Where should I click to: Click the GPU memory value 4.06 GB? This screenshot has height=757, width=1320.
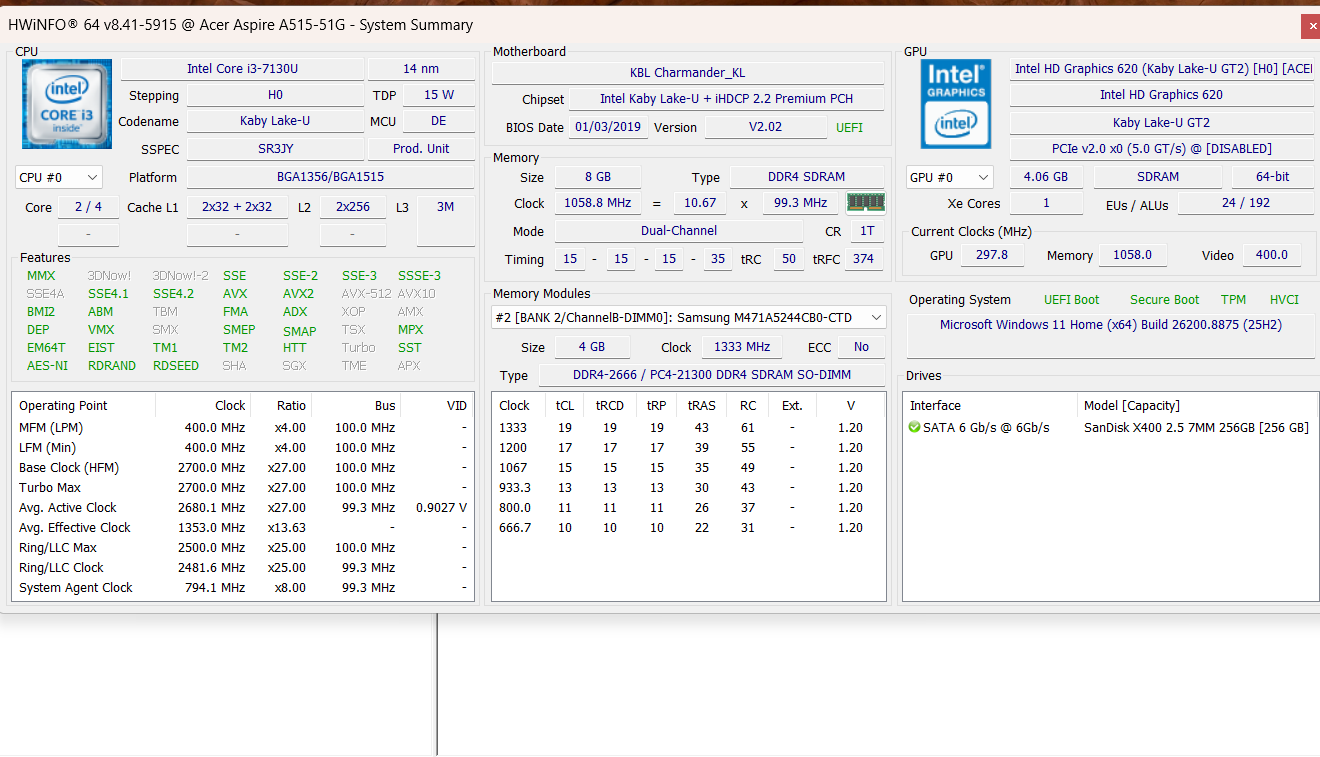[x=1046, y=177]
